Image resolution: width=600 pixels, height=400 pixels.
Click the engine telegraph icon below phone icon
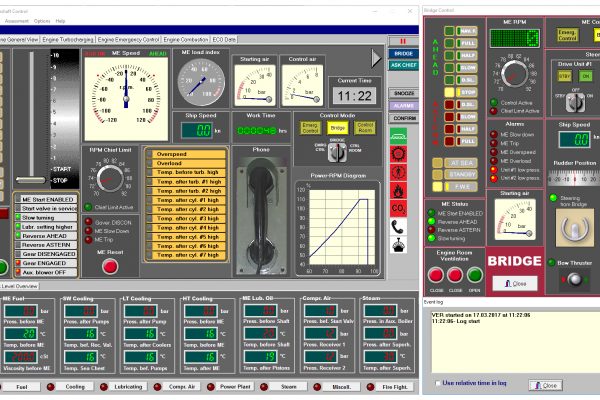[x=398, y=245]
